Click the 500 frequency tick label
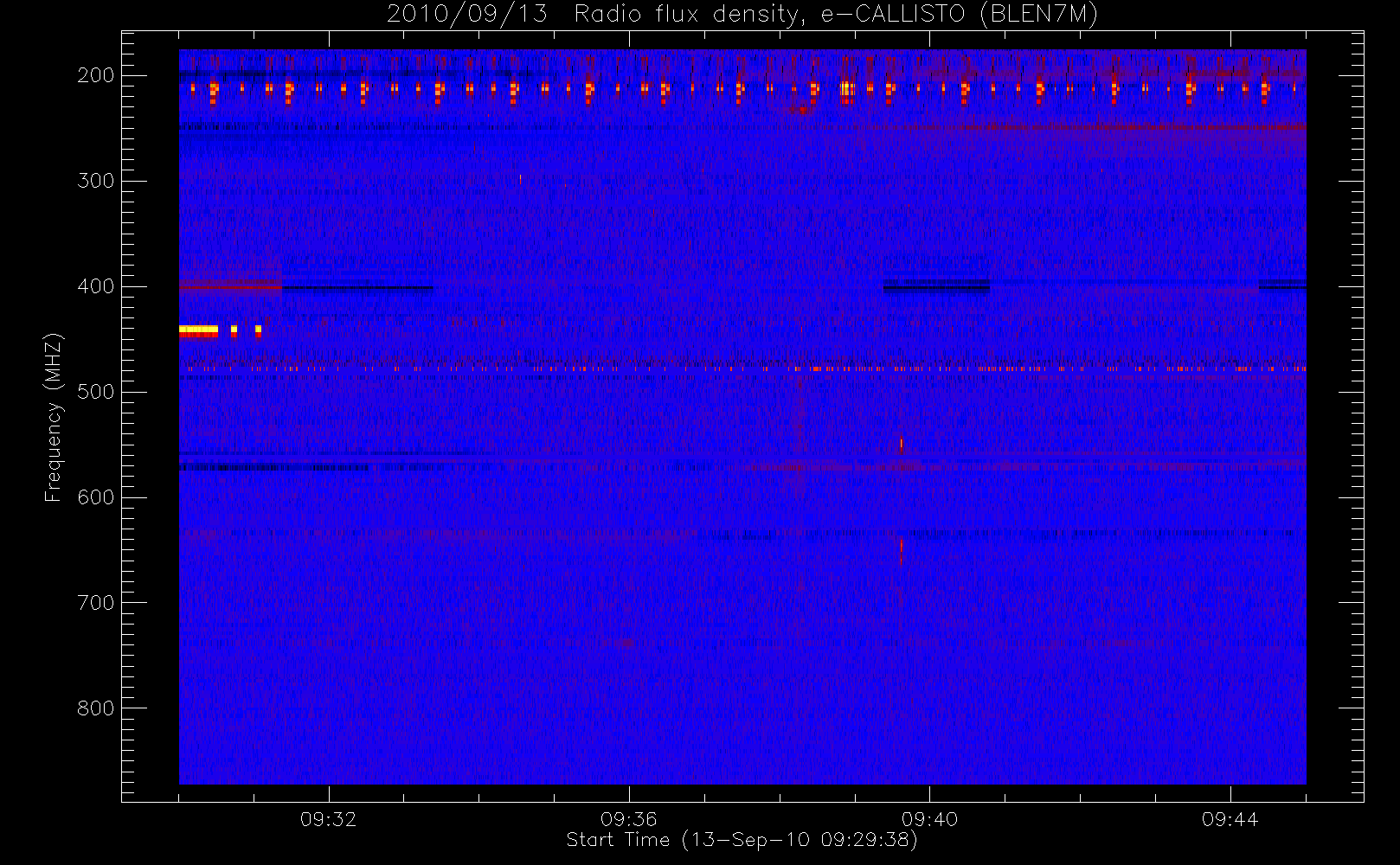This screenshot has width=1400, height=865. coord(95,392)
